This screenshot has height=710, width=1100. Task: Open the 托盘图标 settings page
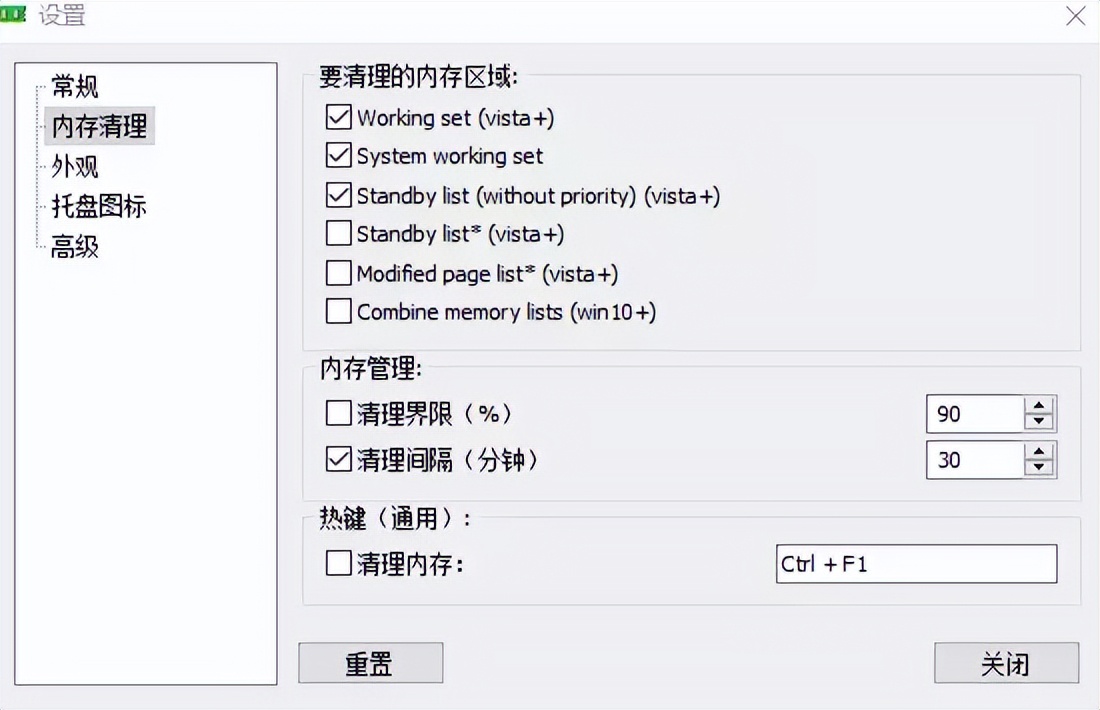point(99,207)
